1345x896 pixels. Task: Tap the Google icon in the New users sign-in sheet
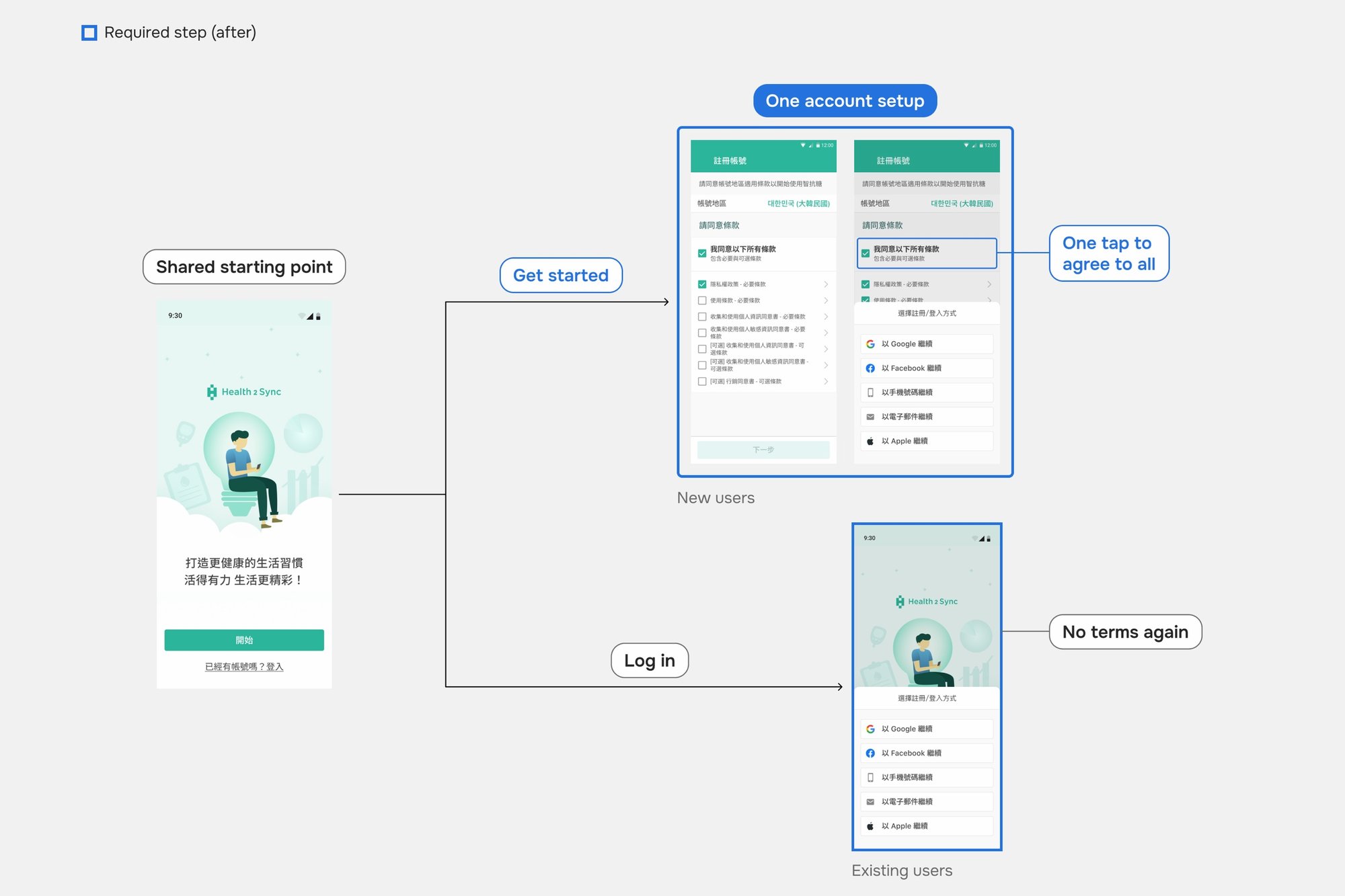(x=870, y=344)
